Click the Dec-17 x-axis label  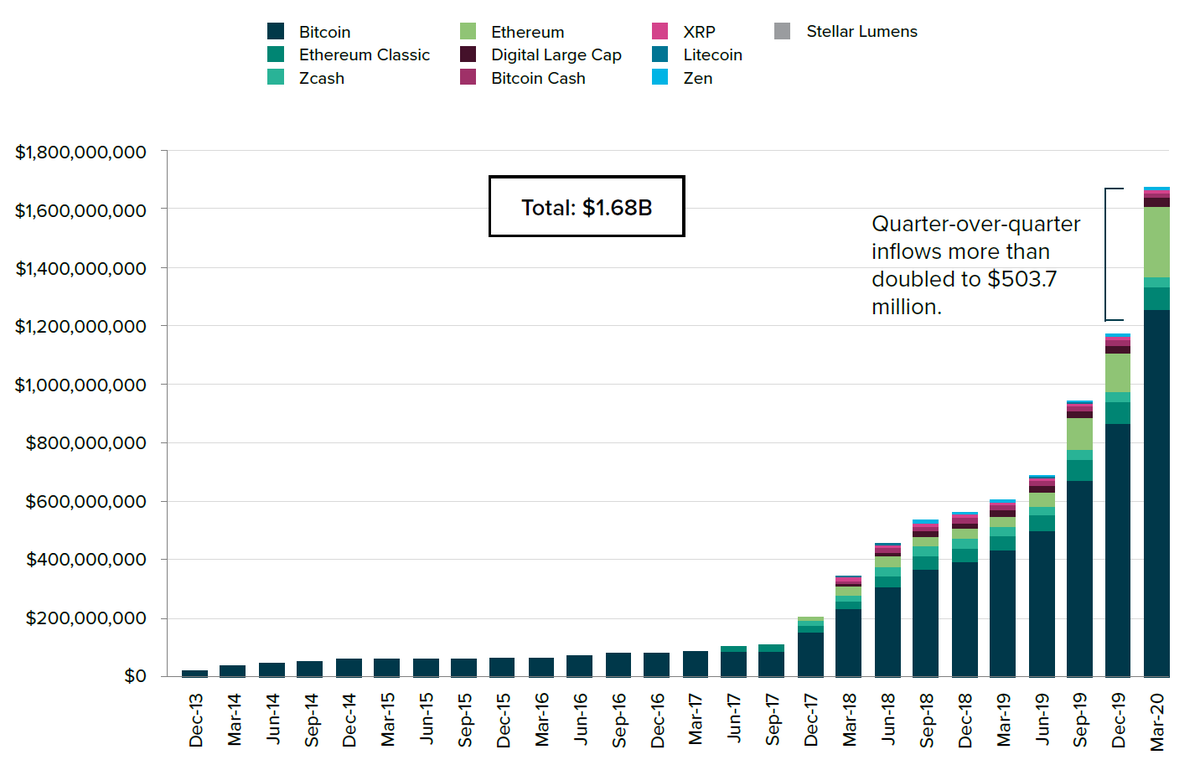(811, 719)
